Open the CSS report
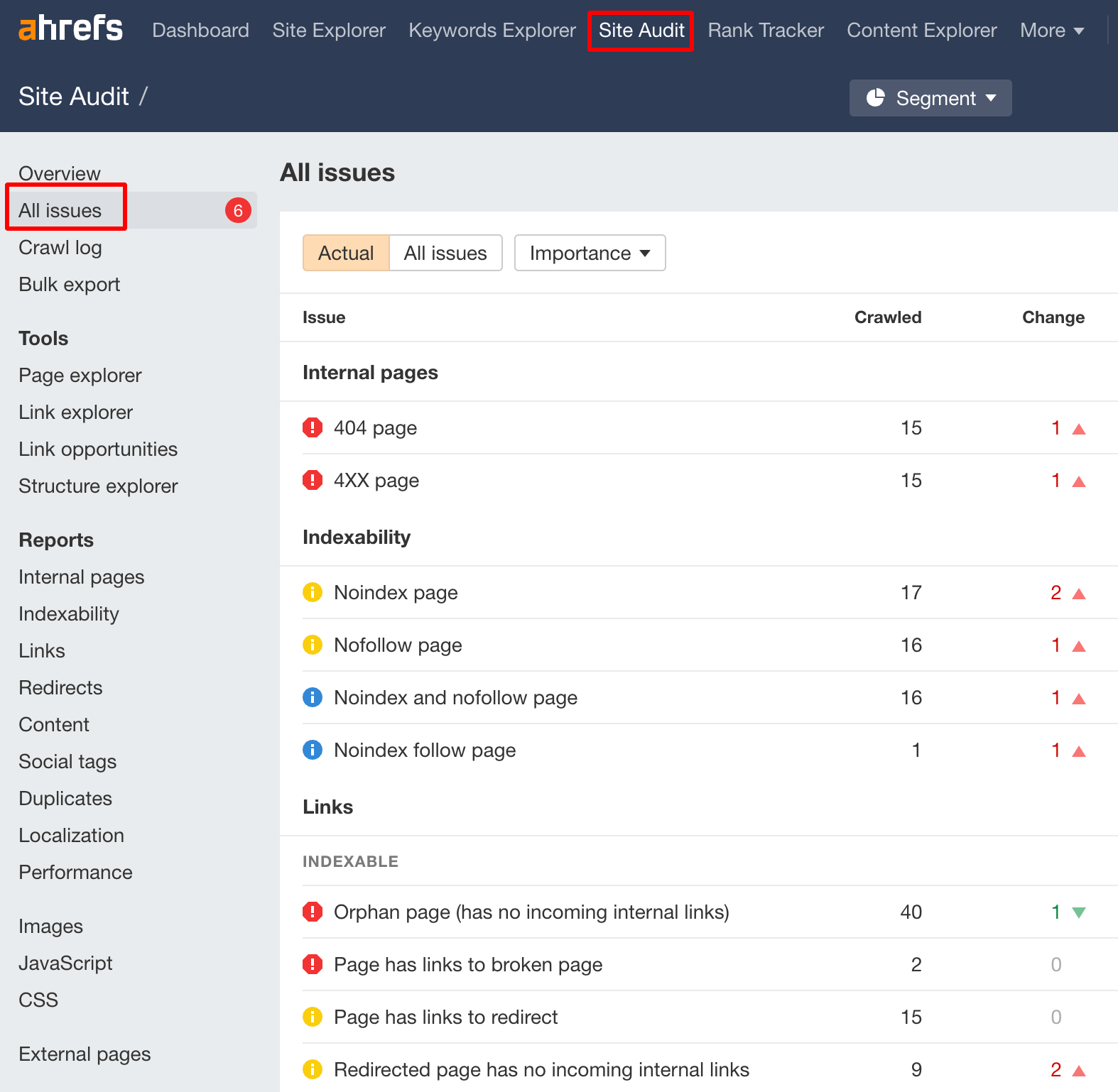The width and height of the screenshot is (1118, 1092). coord(38,1000)
